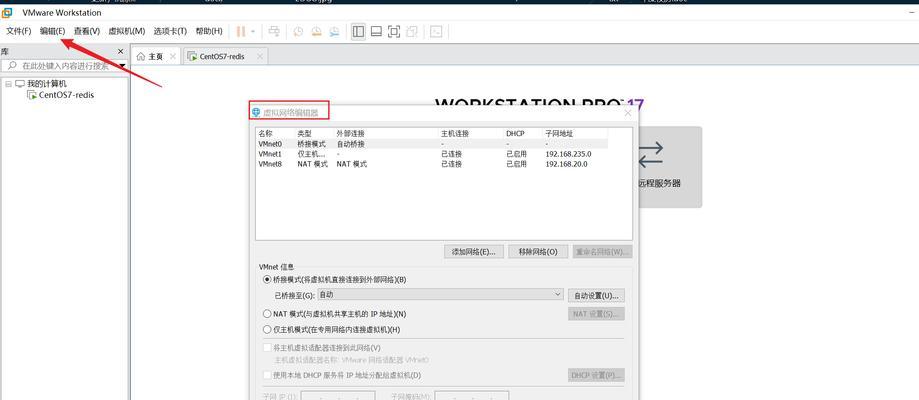
Task: Click the 名称 column header
Action: 266,134
